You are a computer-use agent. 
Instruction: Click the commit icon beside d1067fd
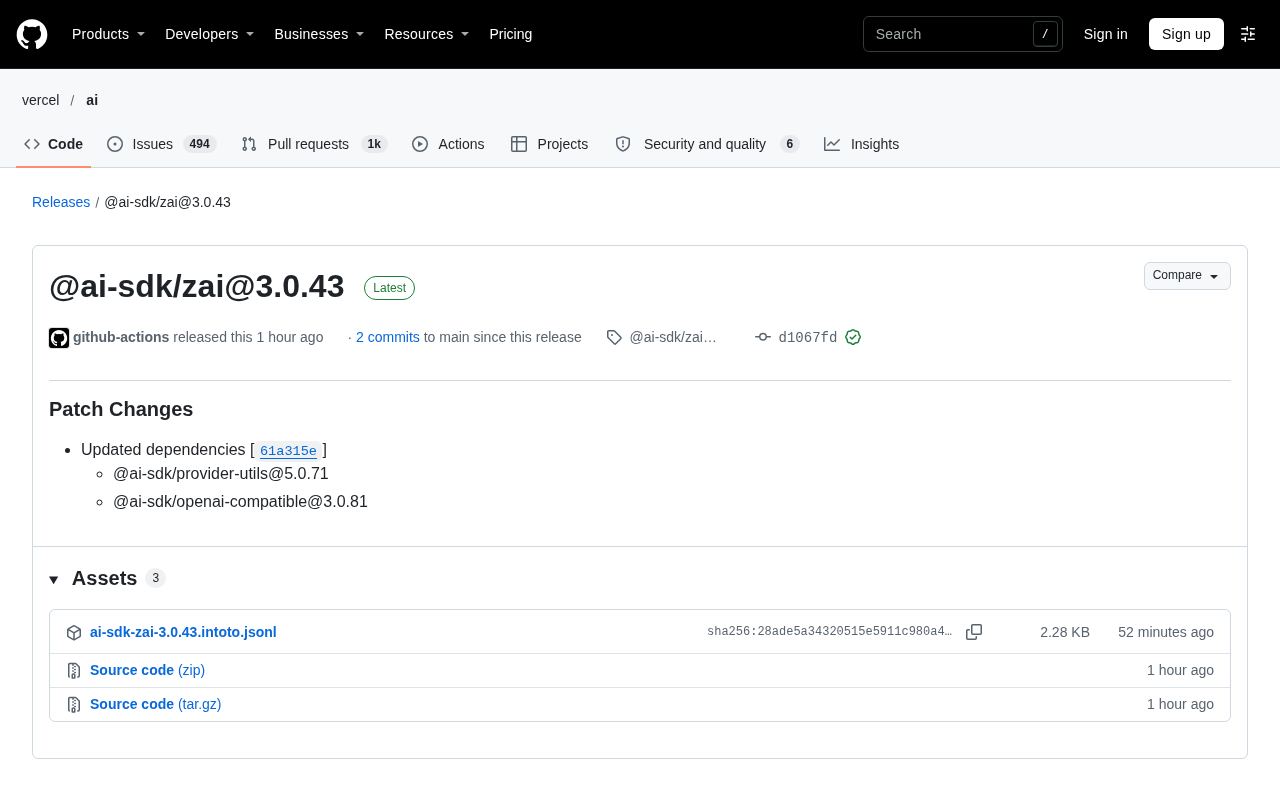click(763, 337)
